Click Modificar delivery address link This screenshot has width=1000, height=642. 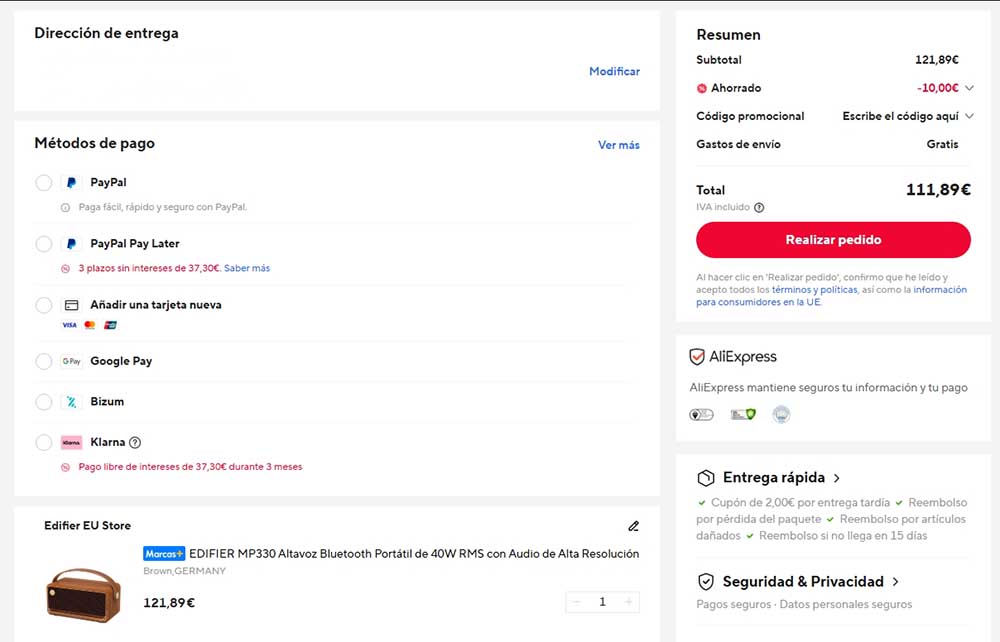point(614,71)
